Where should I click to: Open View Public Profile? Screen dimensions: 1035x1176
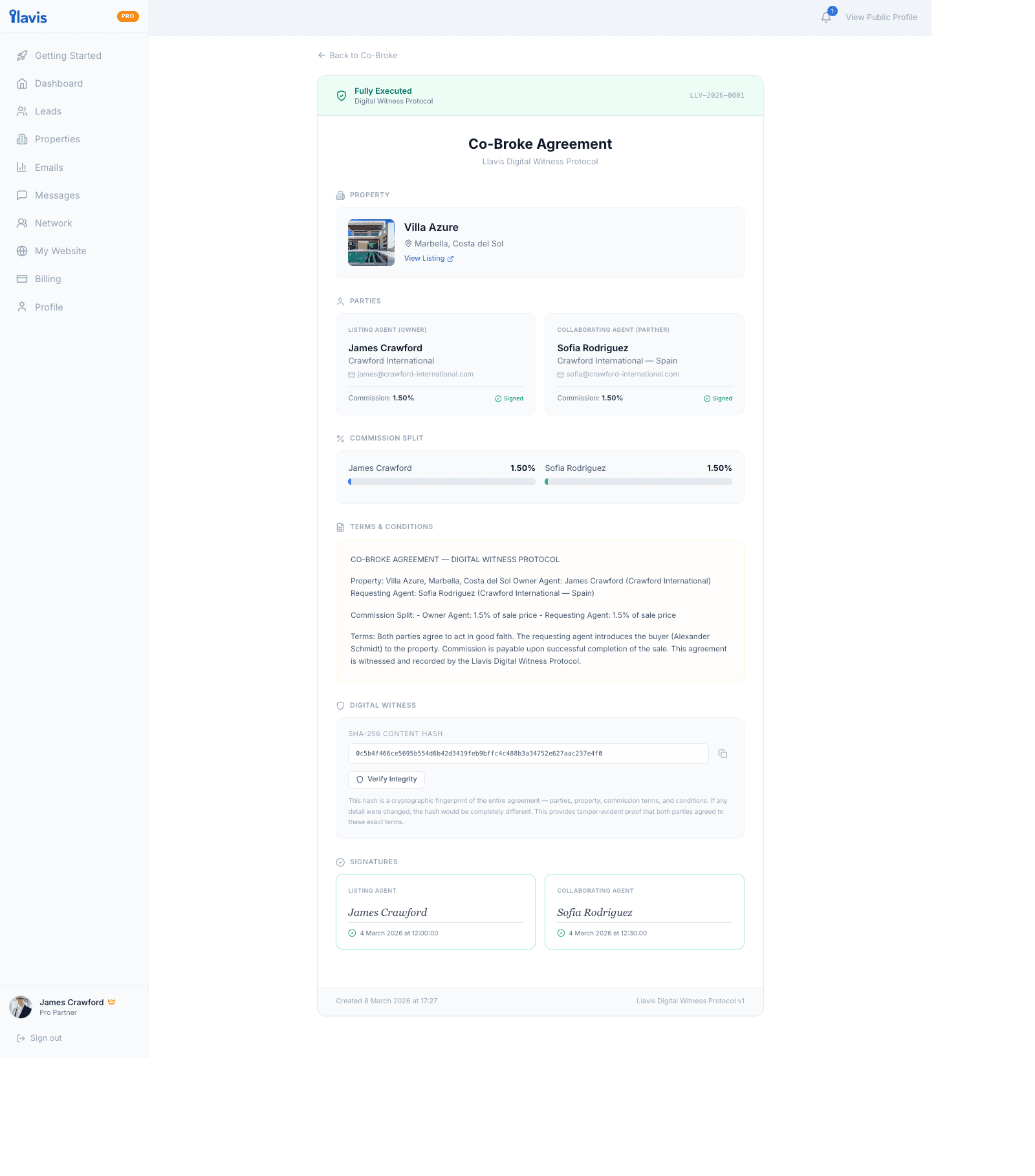click(x=881, y=17)
